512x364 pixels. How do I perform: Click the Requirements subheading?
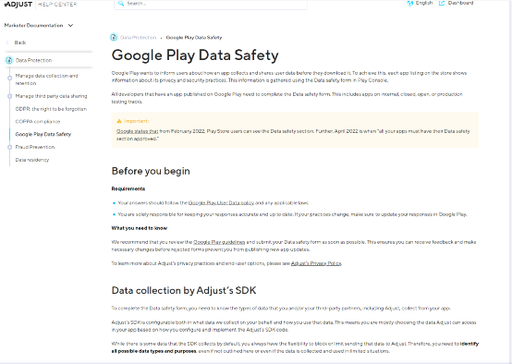128,189
